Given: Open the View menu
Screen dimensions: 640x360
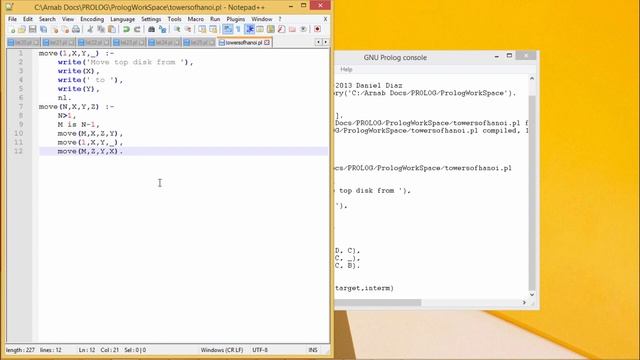Looking at the screenshot, I should (68, 19).
